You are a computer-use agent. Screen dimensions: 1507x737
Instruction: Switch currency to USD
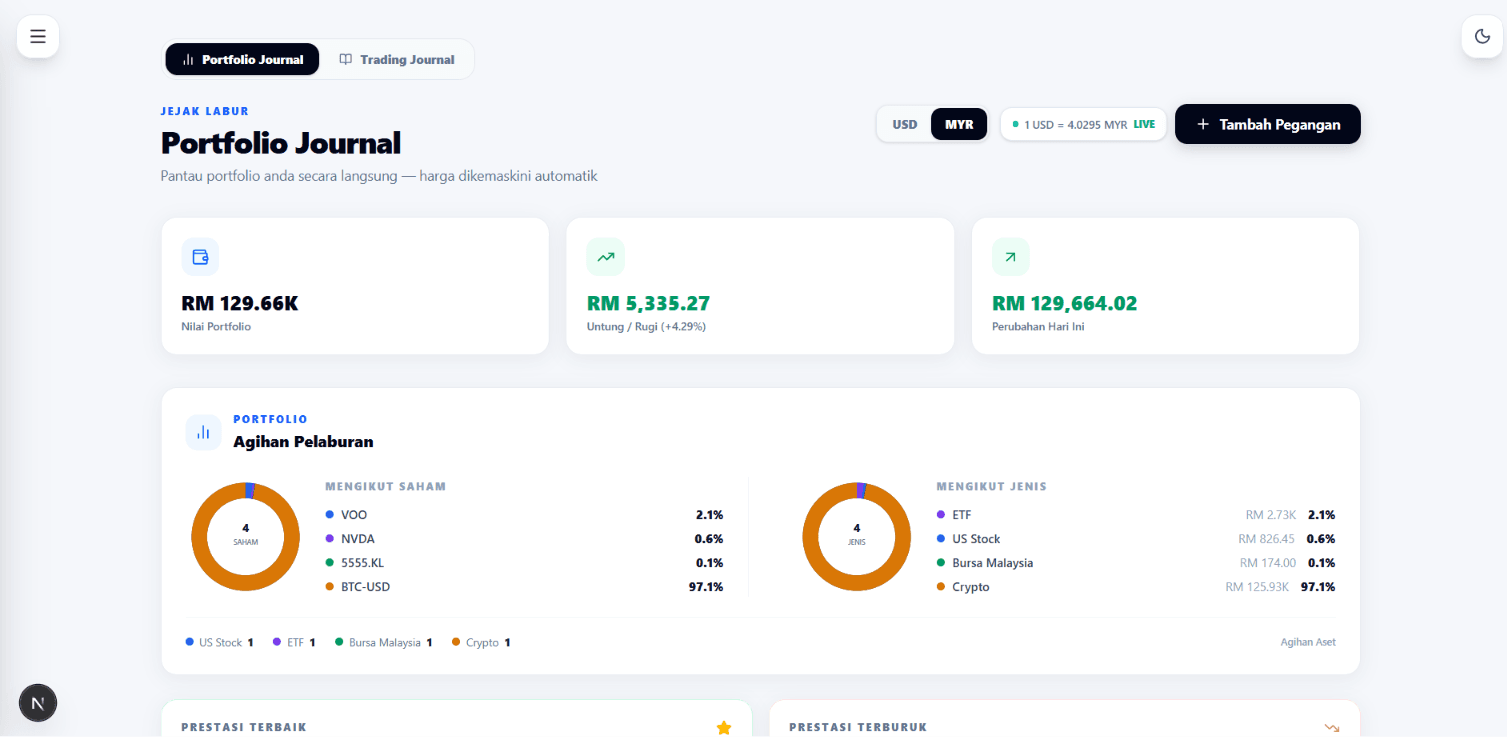pyautogui.click(x=905, y=125)
